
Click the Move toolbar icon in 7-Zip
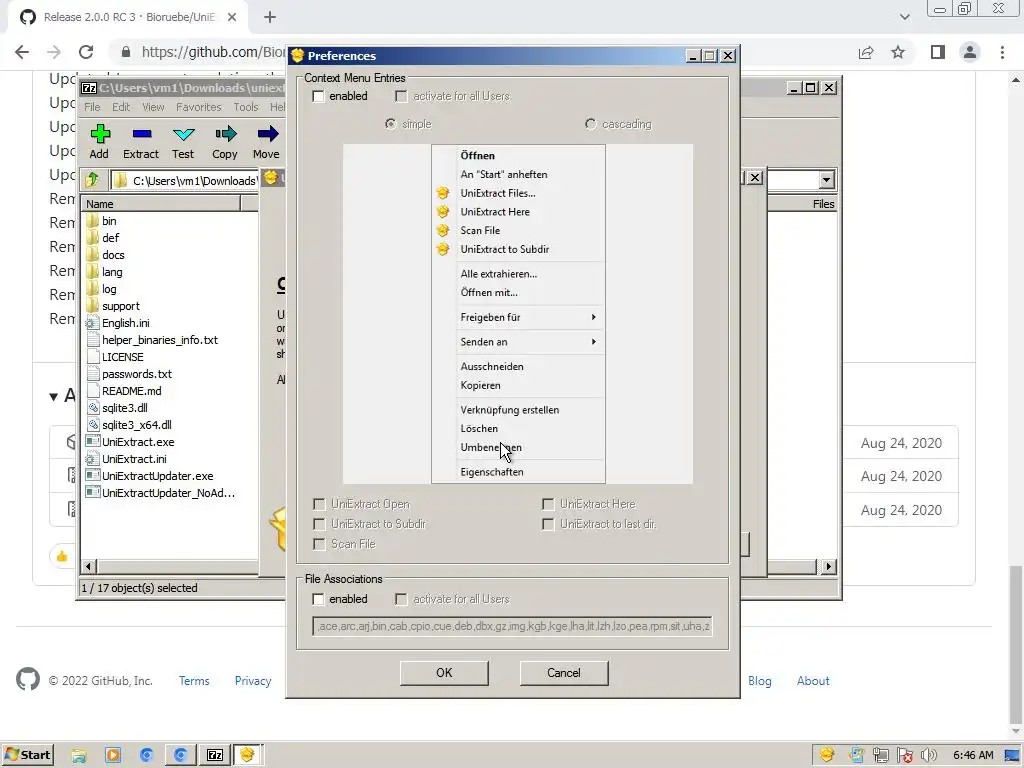pyautogui.click(x=267, y=134)
